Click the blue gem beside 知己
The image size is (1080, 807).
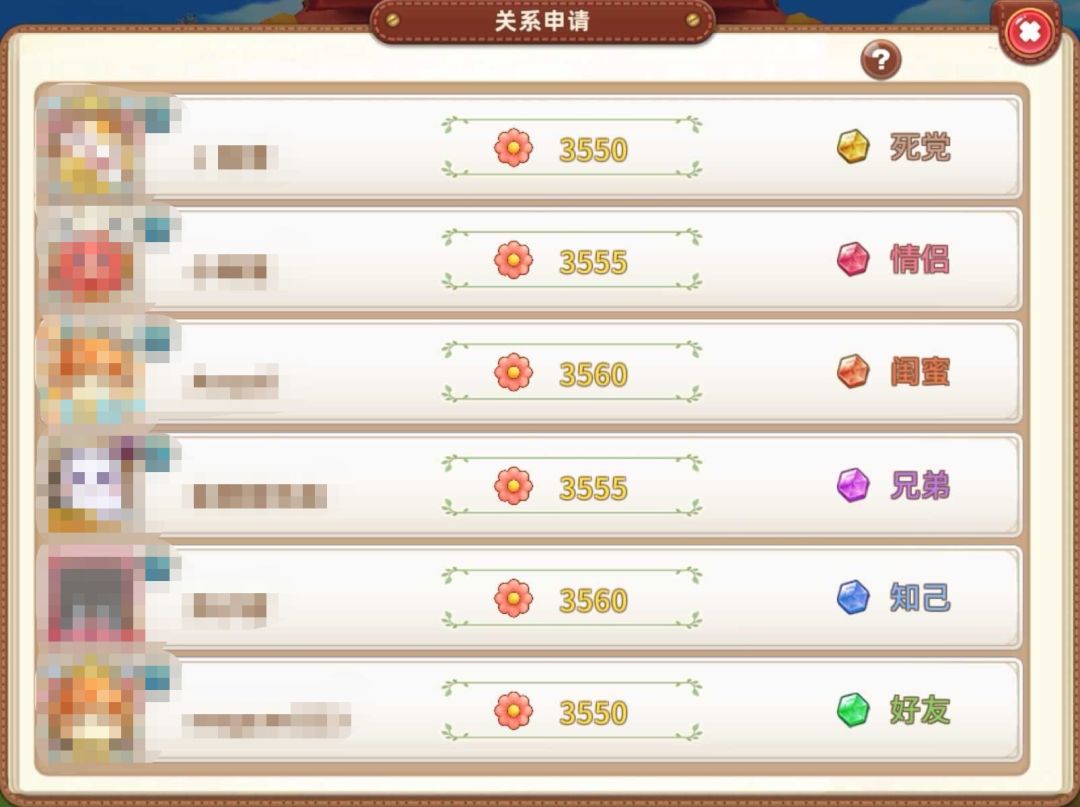853,598
